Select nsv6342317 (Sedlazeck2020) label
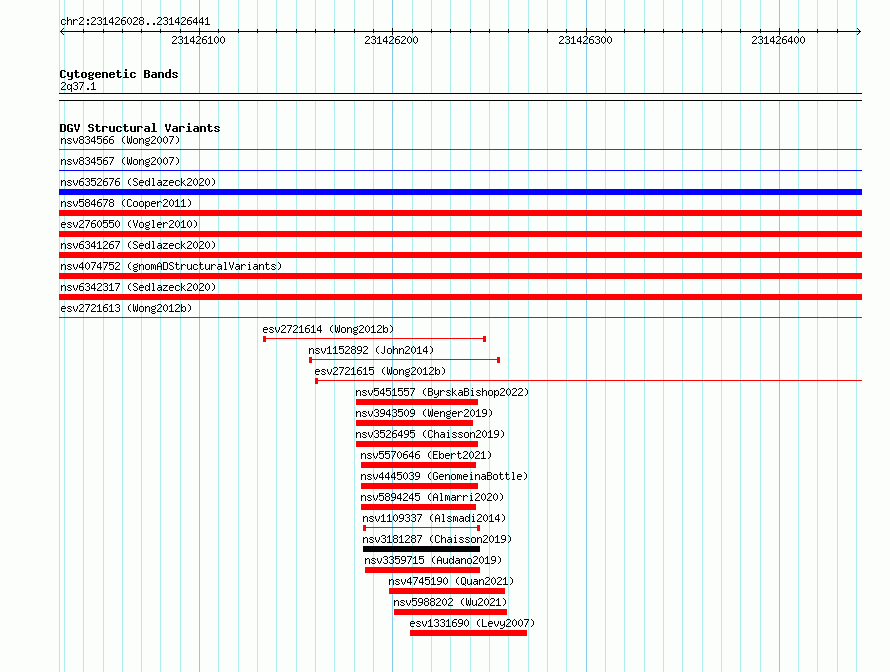 pyautogui.click(x=138, y=287)
